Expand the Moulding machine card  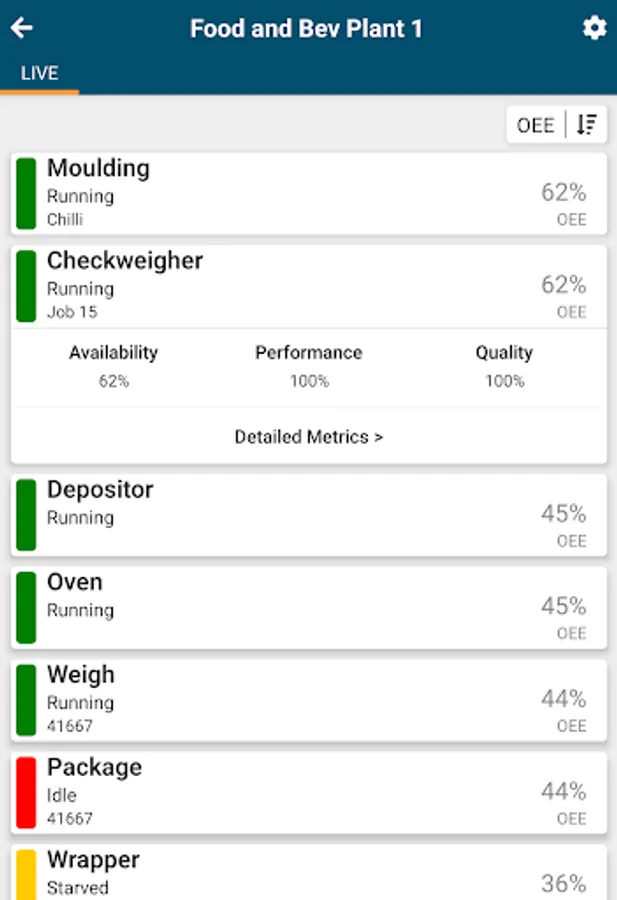(308, 194)
